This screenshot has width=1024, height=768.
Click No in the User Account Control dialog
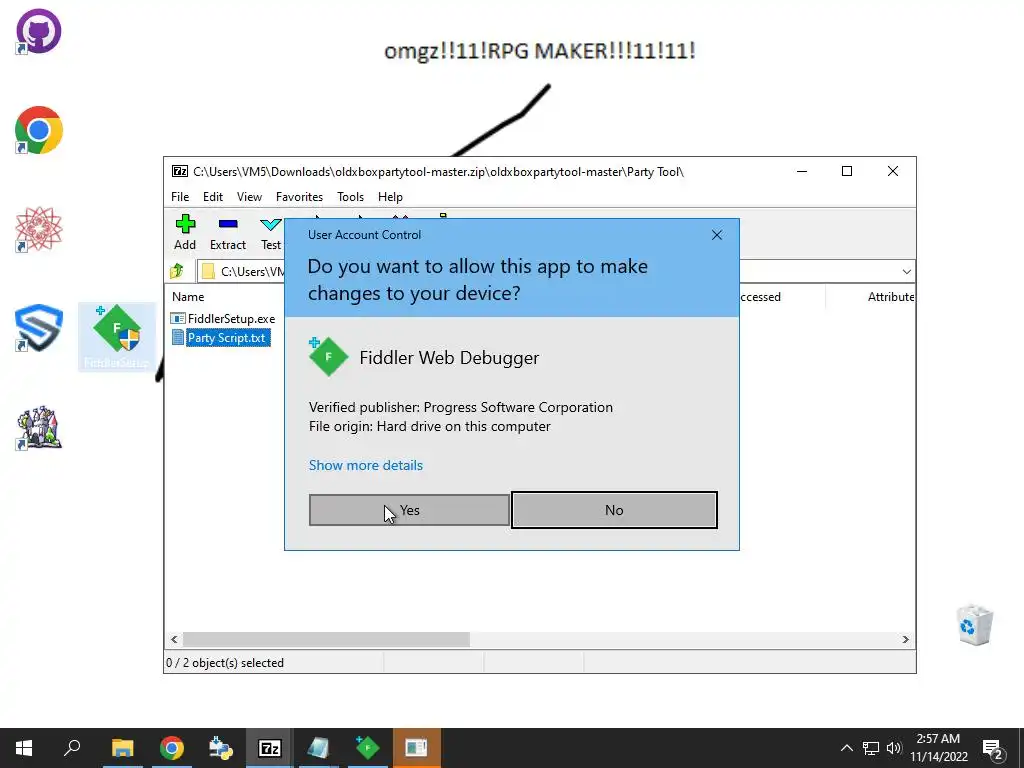point(614,510)
